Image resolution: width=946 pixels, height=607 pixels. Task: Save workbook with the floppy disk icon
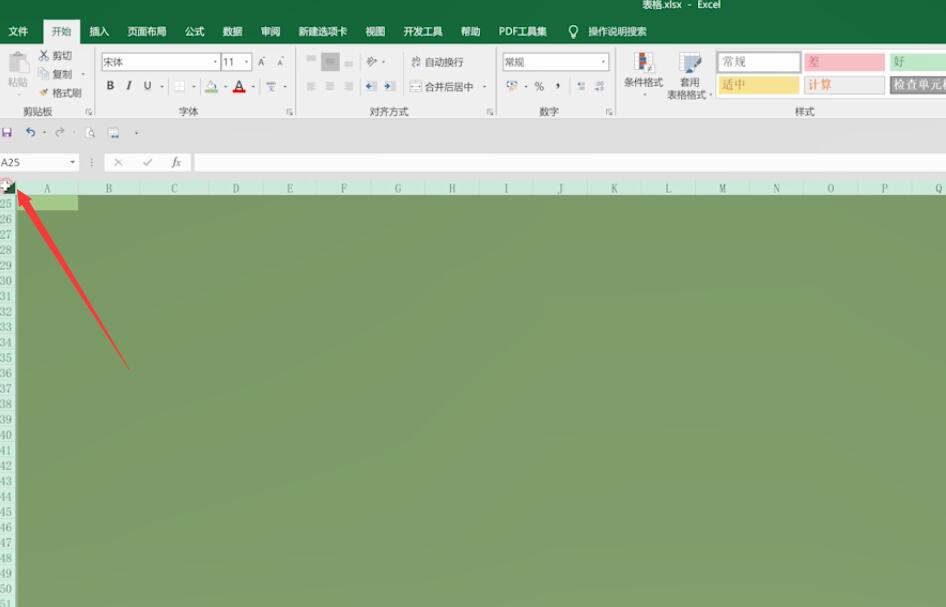[7, 132]
